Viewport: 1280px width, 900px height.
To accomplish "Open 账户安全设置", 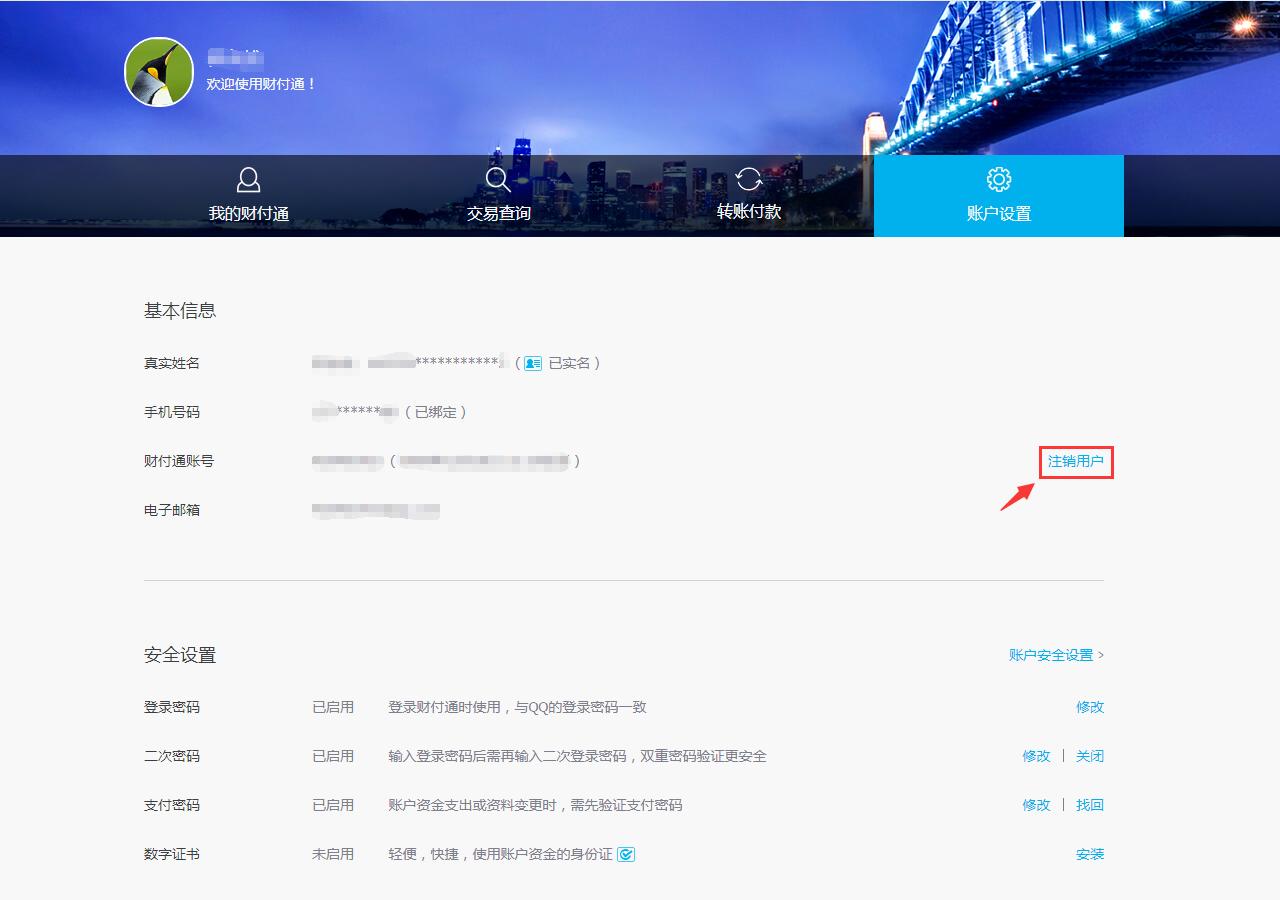I will click(1050, 655).
